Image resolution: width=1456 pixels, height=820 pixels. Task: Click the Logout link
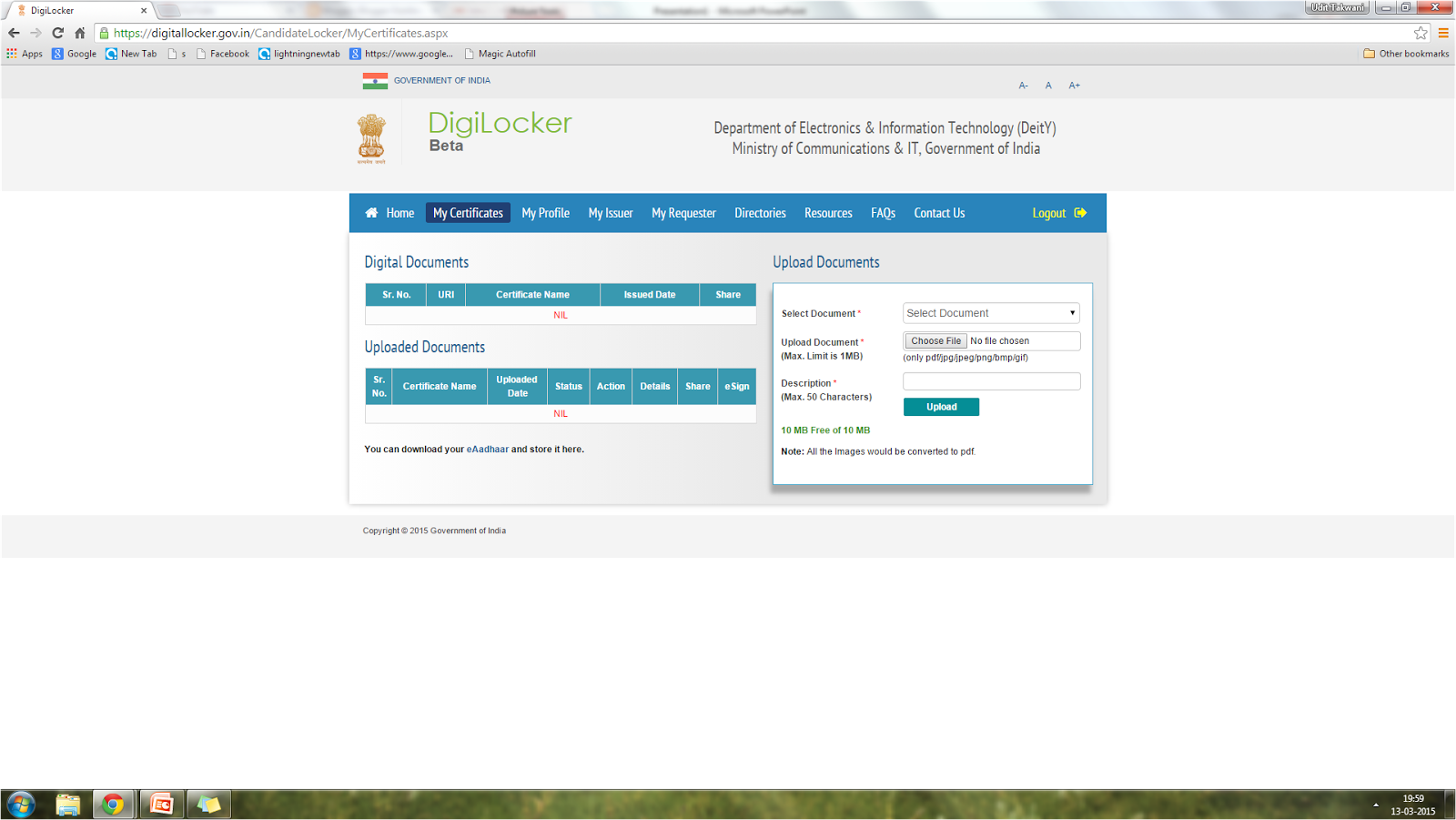(x=1048, y=213)
